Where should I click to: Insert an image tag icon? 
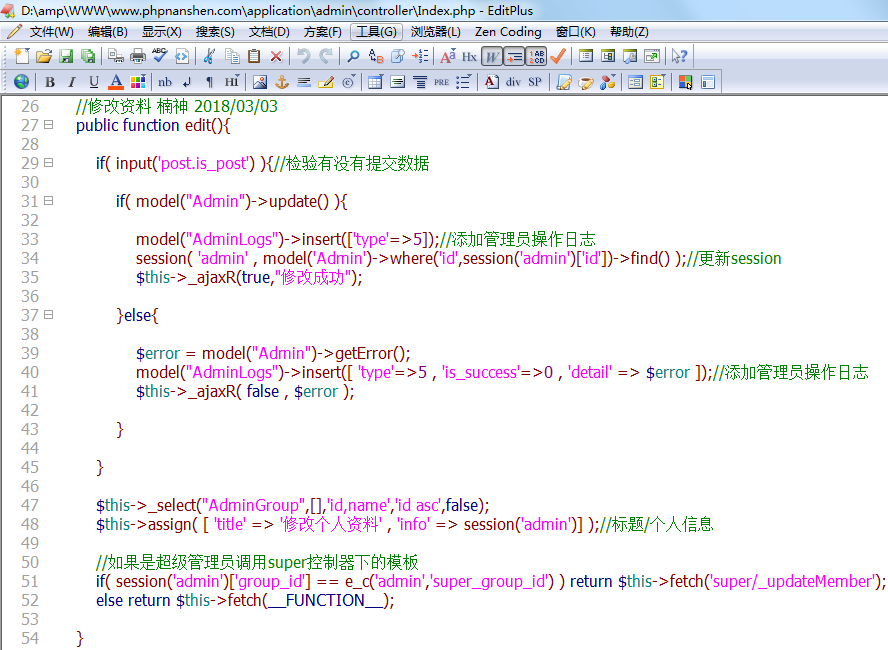(260, 82)
